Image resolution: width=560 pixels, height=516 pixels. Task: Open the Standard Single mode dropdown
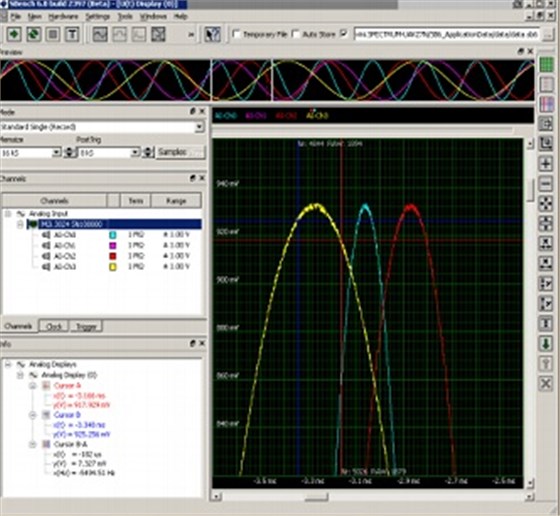point(200,127)
